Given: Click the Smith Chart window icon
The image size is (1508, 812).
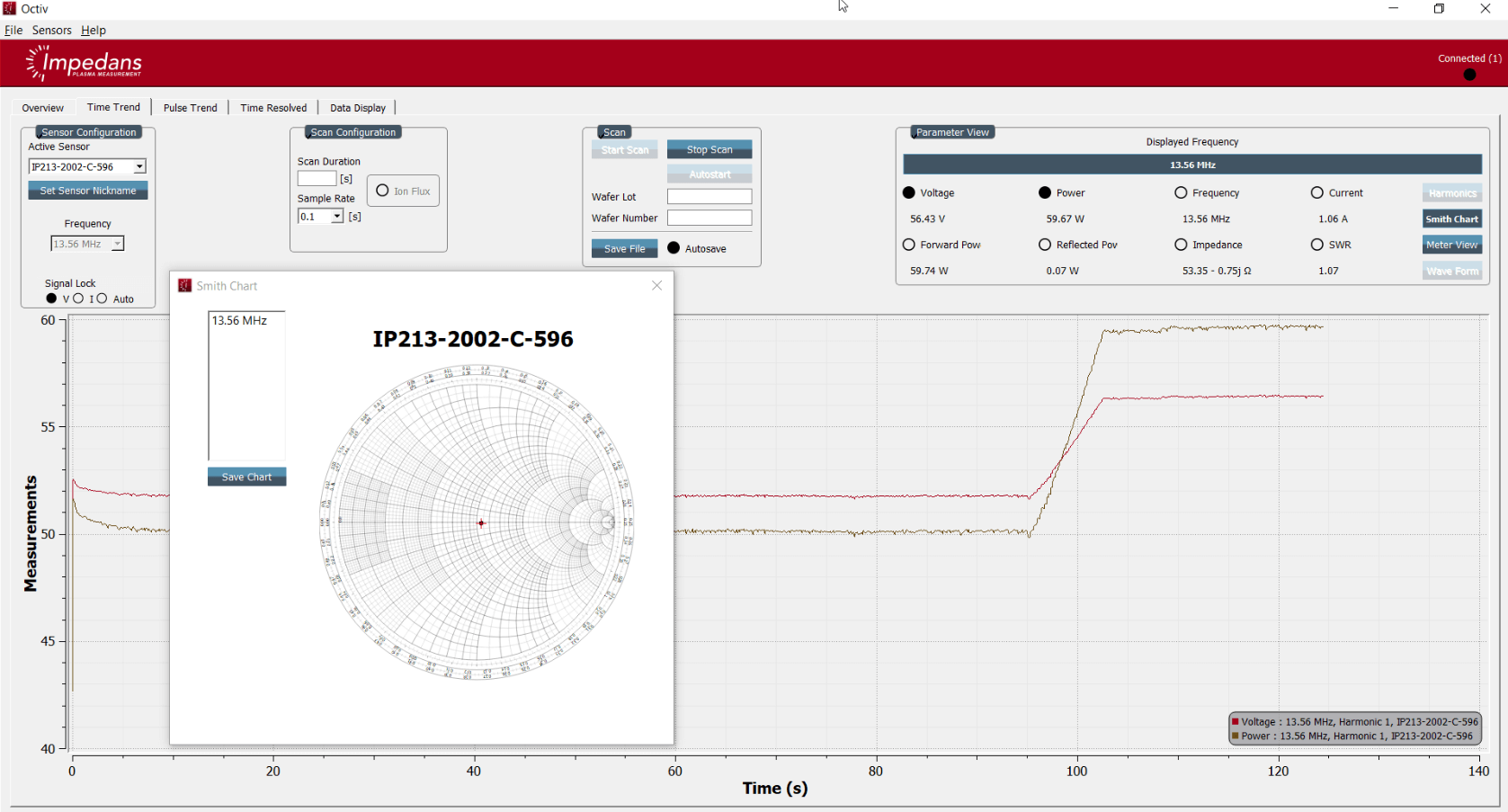Looking at the screenshot, I should (x=184, y=286).
